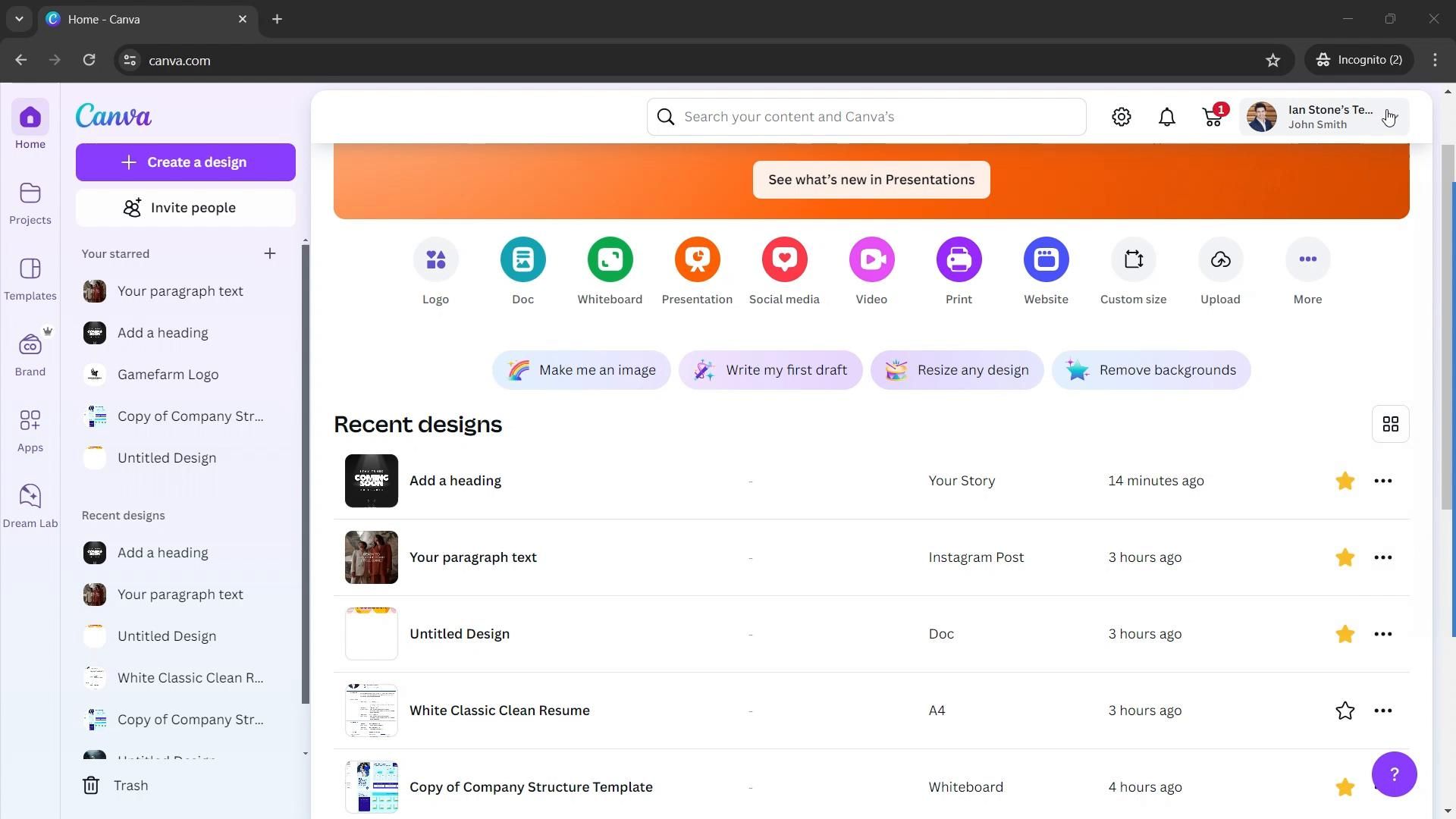Open the Whiteboard design type icon
Image resolution: width=1456 pixels, height=819 pixels.
[x=610, y=260]
